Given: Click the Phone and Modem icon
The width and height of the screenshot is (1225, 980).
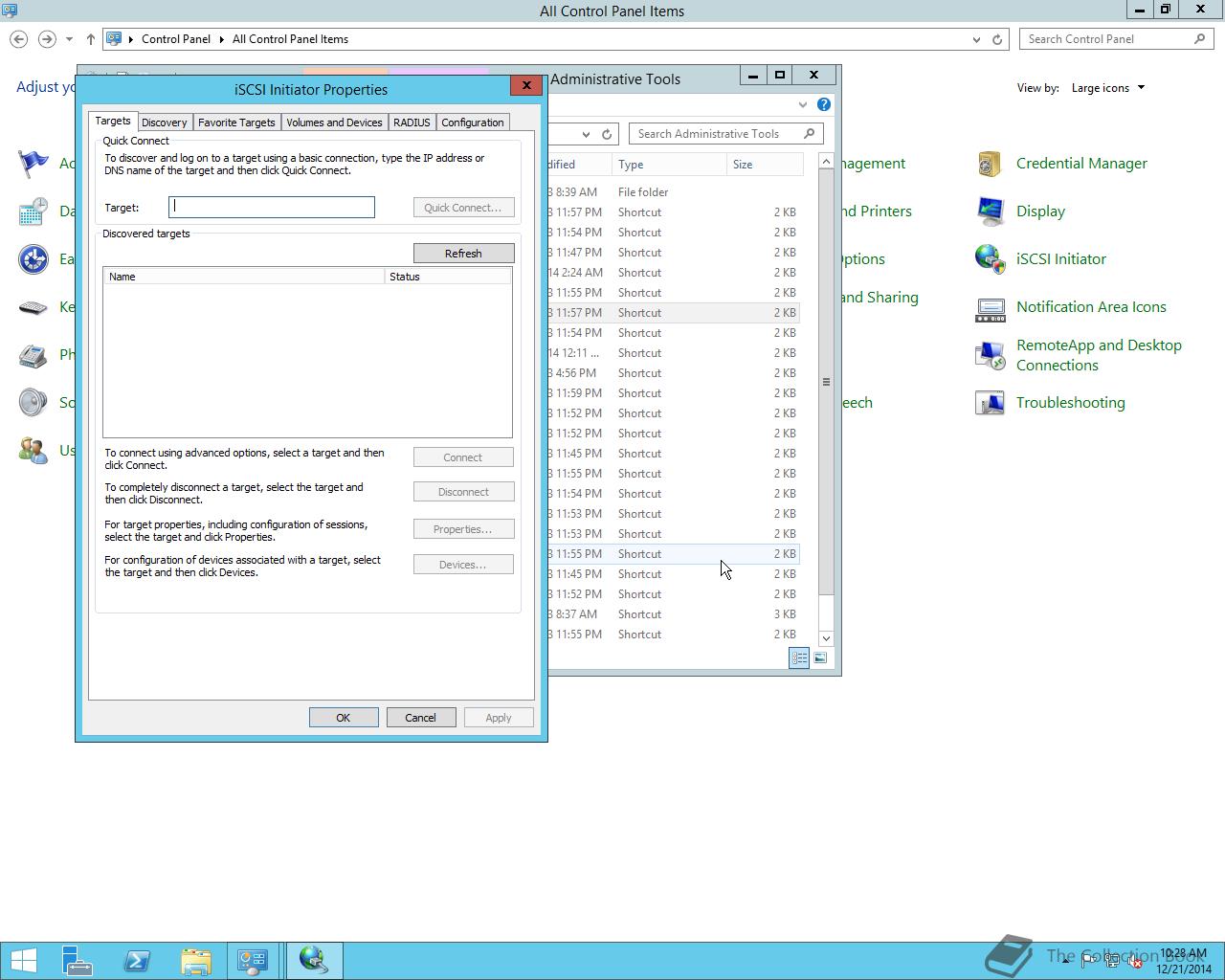Looking at the screenshot, I should [33, 355].
